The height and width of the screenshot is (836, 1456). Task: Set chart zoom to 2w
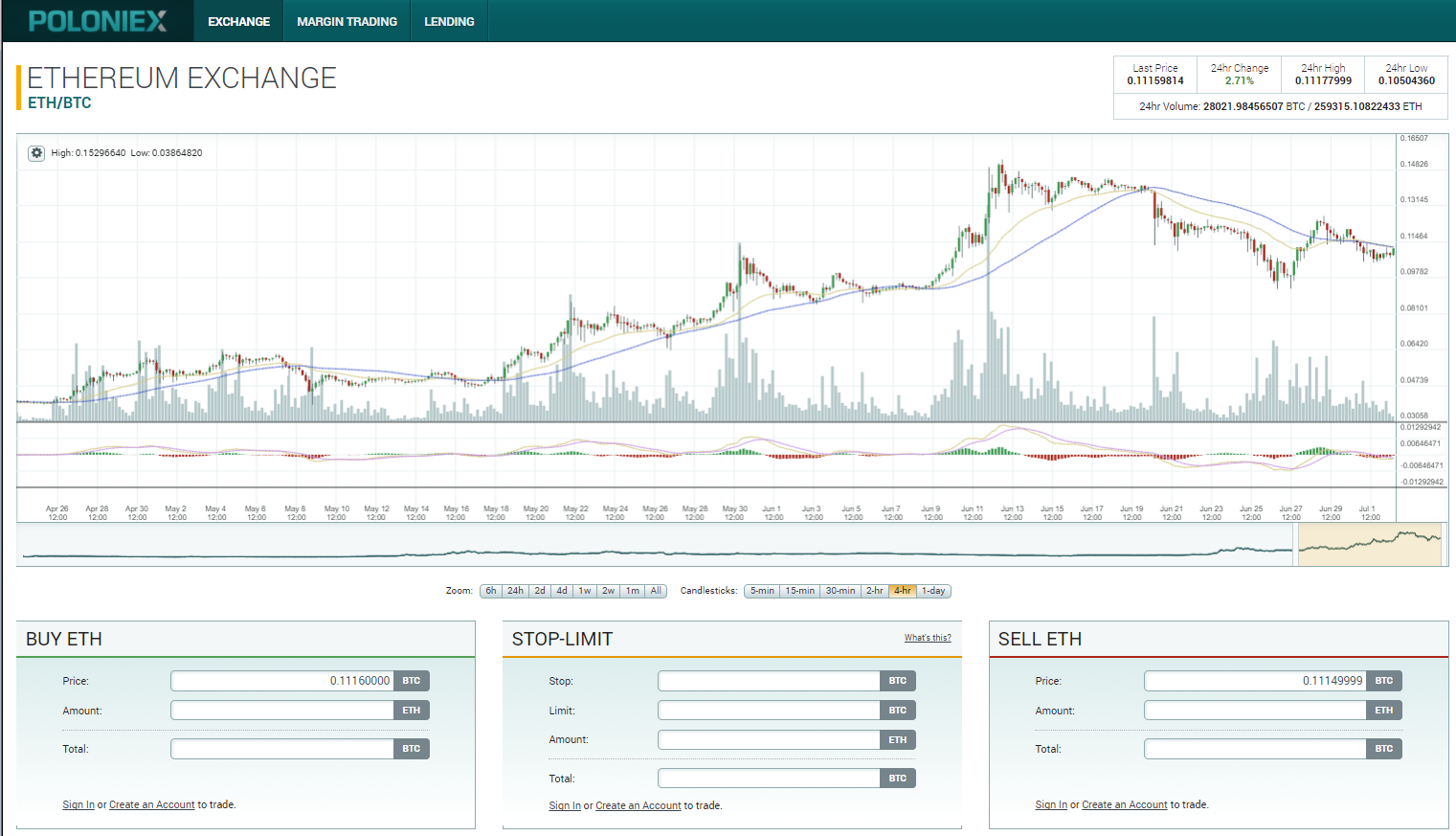pyautogui.click(x=609, y=591)
